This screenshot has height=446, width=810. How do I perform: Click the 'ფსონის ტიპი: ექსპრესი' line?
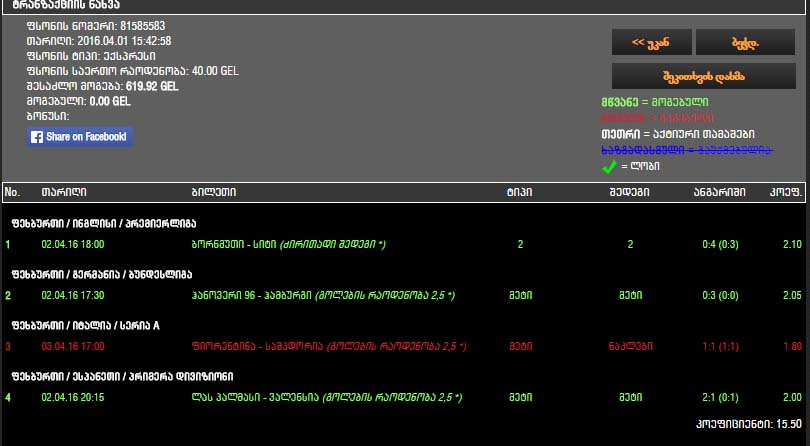coord(91,56)
